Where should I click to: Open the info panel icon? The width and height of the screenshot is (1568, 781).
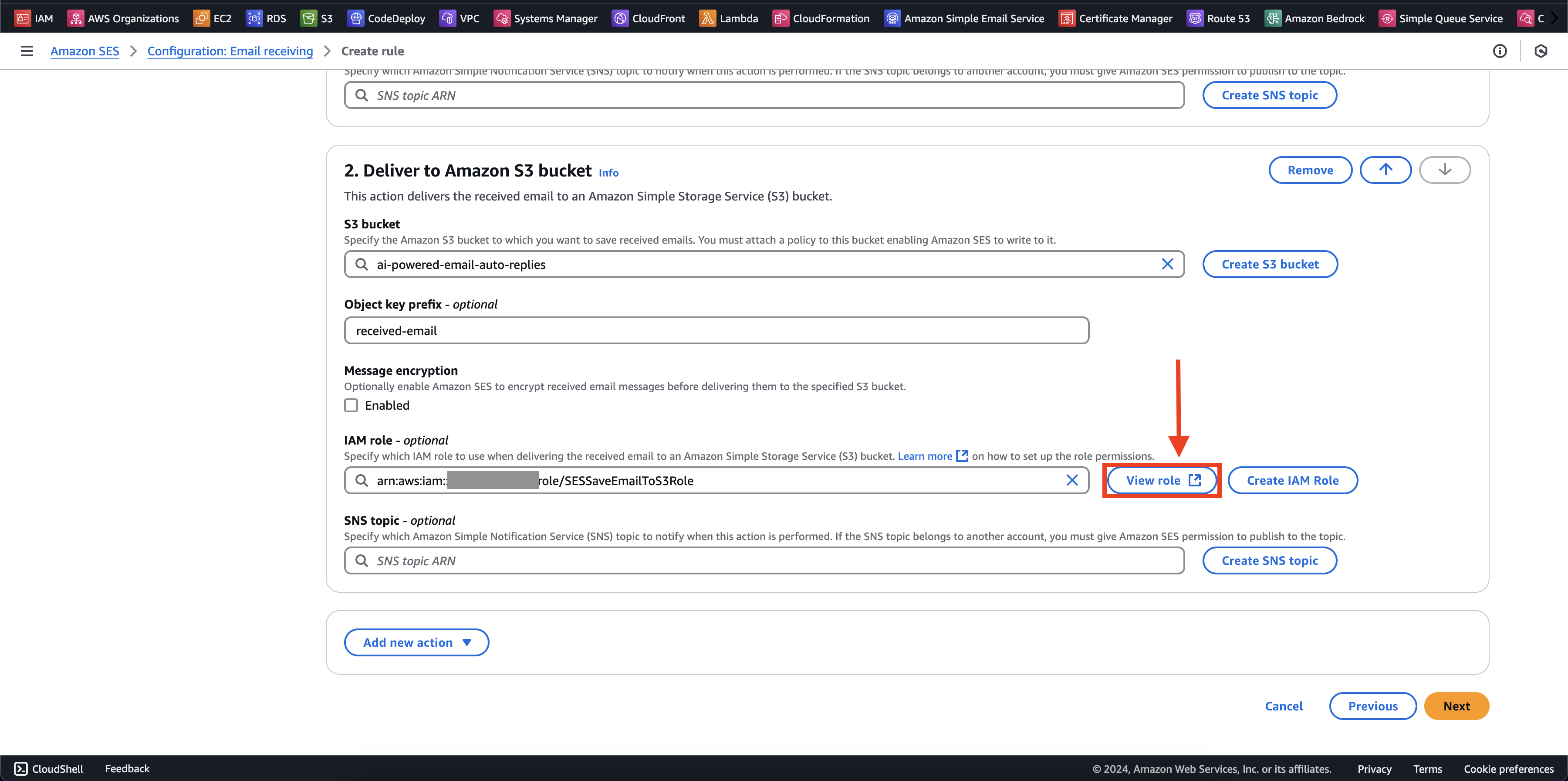[x=1499, y=51]
